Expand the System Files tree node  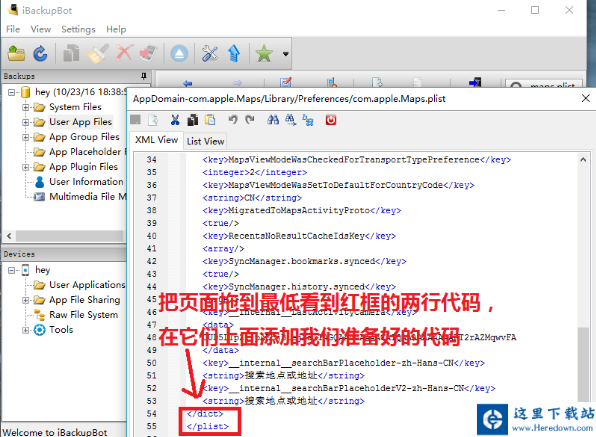tap(25, 107)
